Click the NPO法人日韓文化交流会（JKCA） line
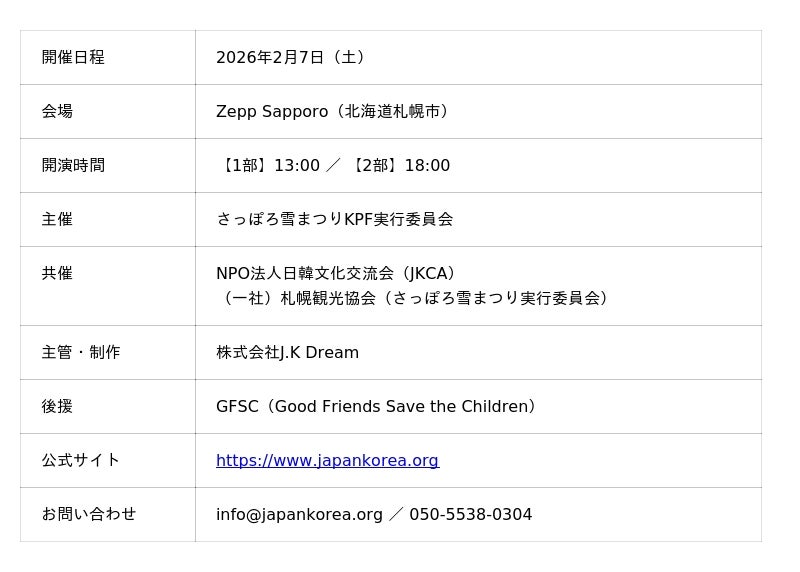This screenshot has height=572, width=800. (x=338, y=274)
